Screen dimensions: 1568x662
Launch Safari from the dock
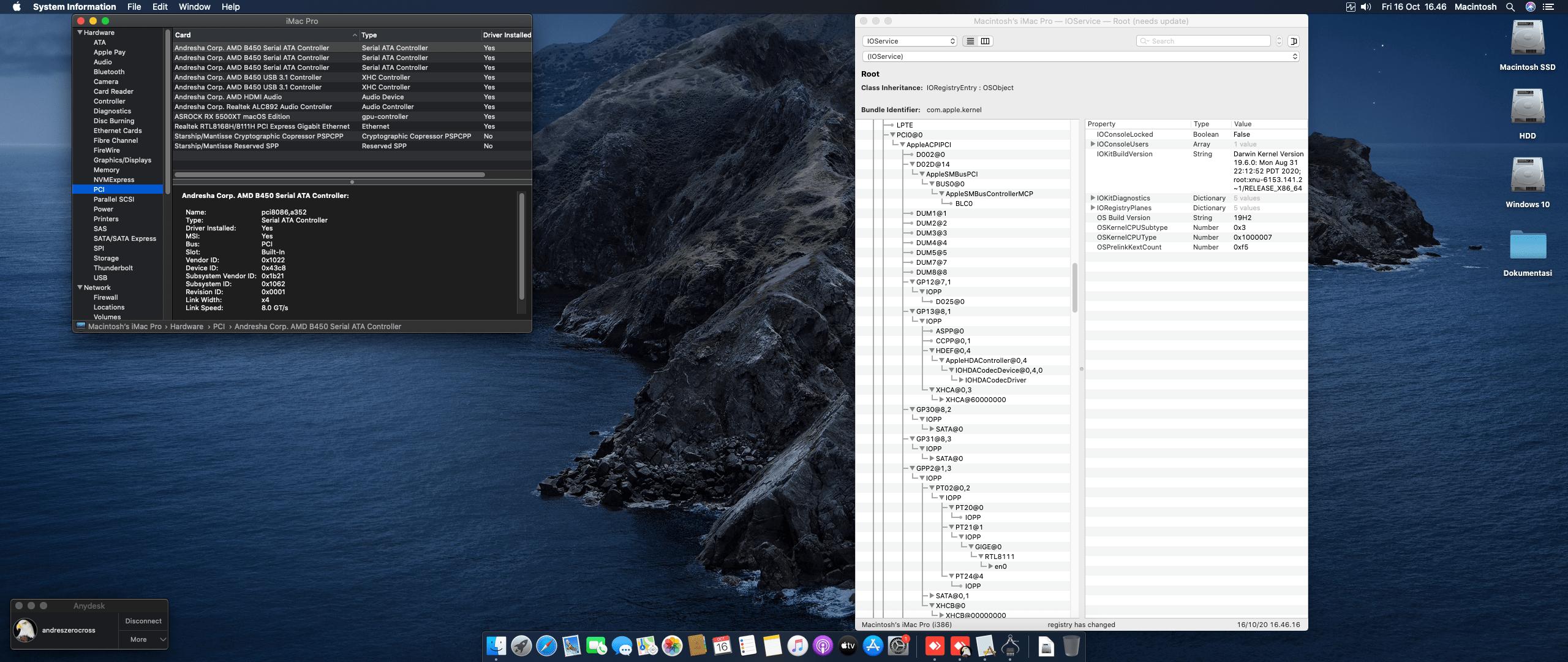pyautogui.click(x=546, y=646)
